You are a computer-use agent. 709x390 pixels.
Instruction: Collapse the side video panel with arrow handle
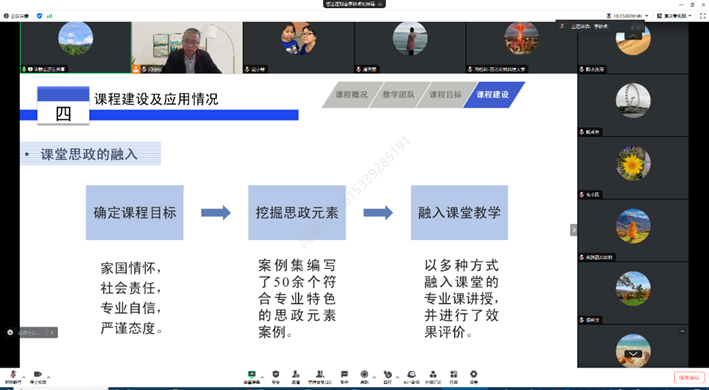coord(573,230)
